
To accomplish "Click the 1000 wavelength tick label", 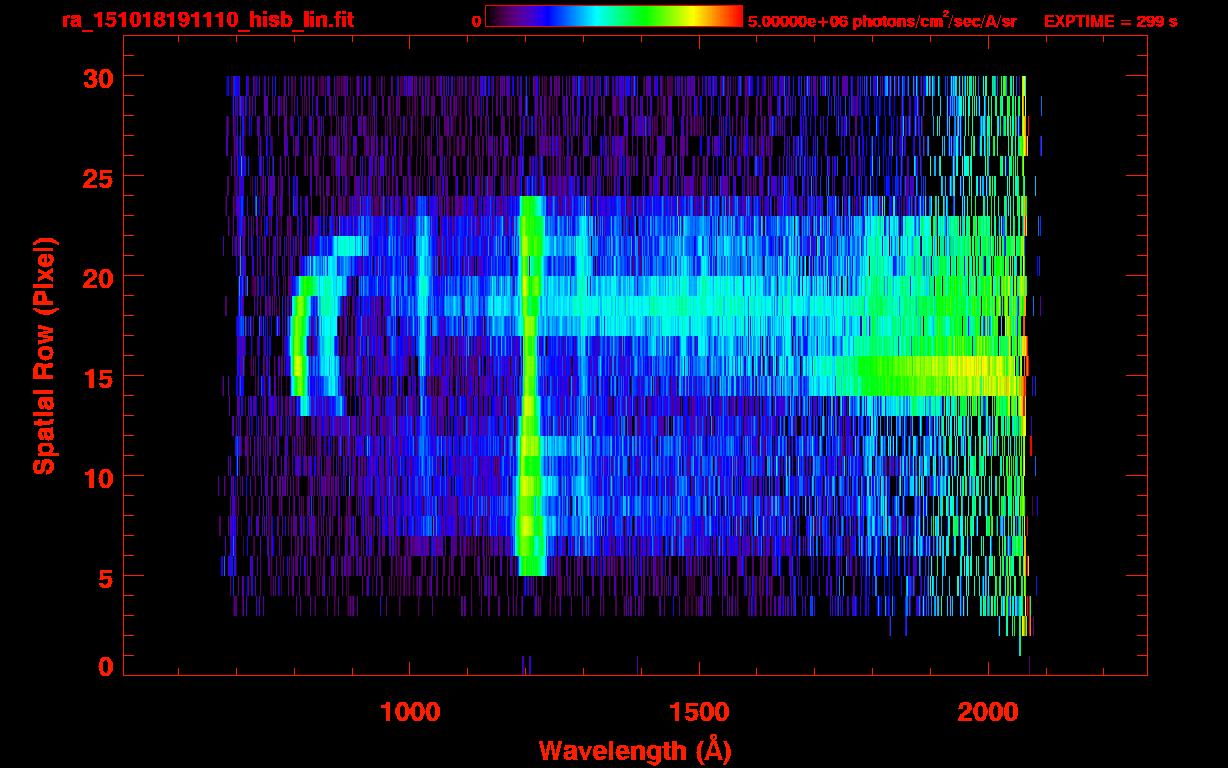I will coord(410,711).
